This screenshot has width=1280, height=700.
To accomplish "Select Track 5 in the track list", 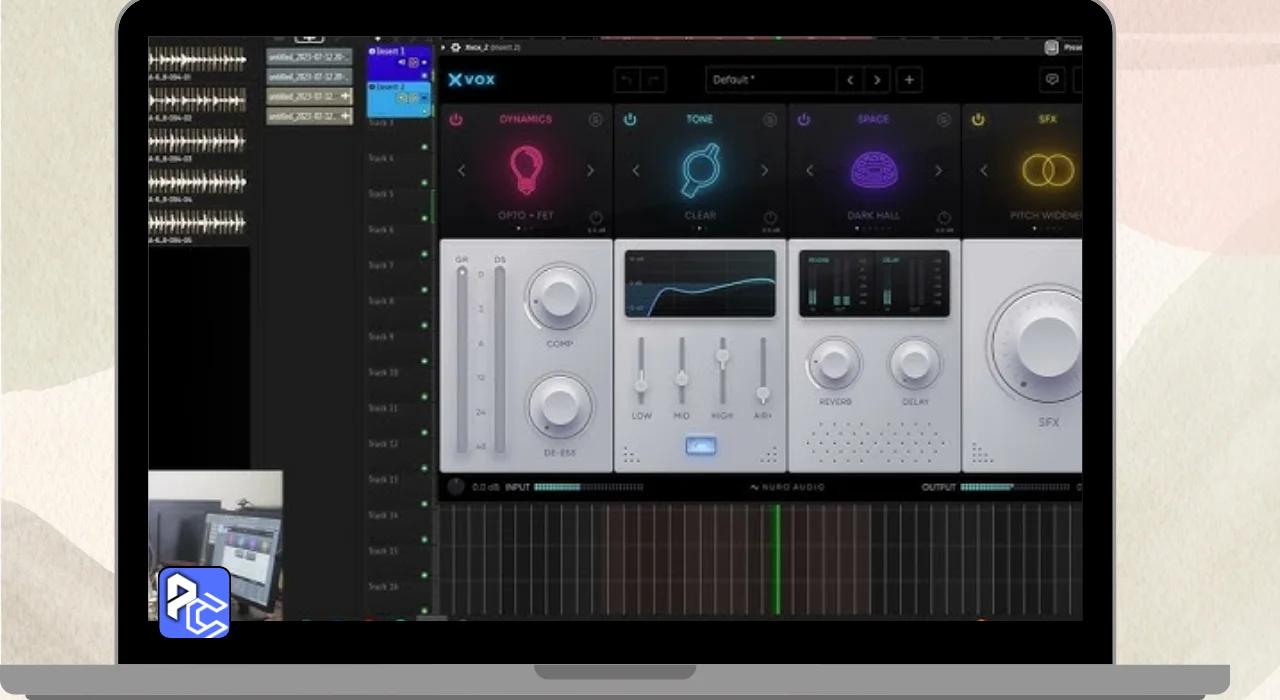I will click(x=381, y=194).
